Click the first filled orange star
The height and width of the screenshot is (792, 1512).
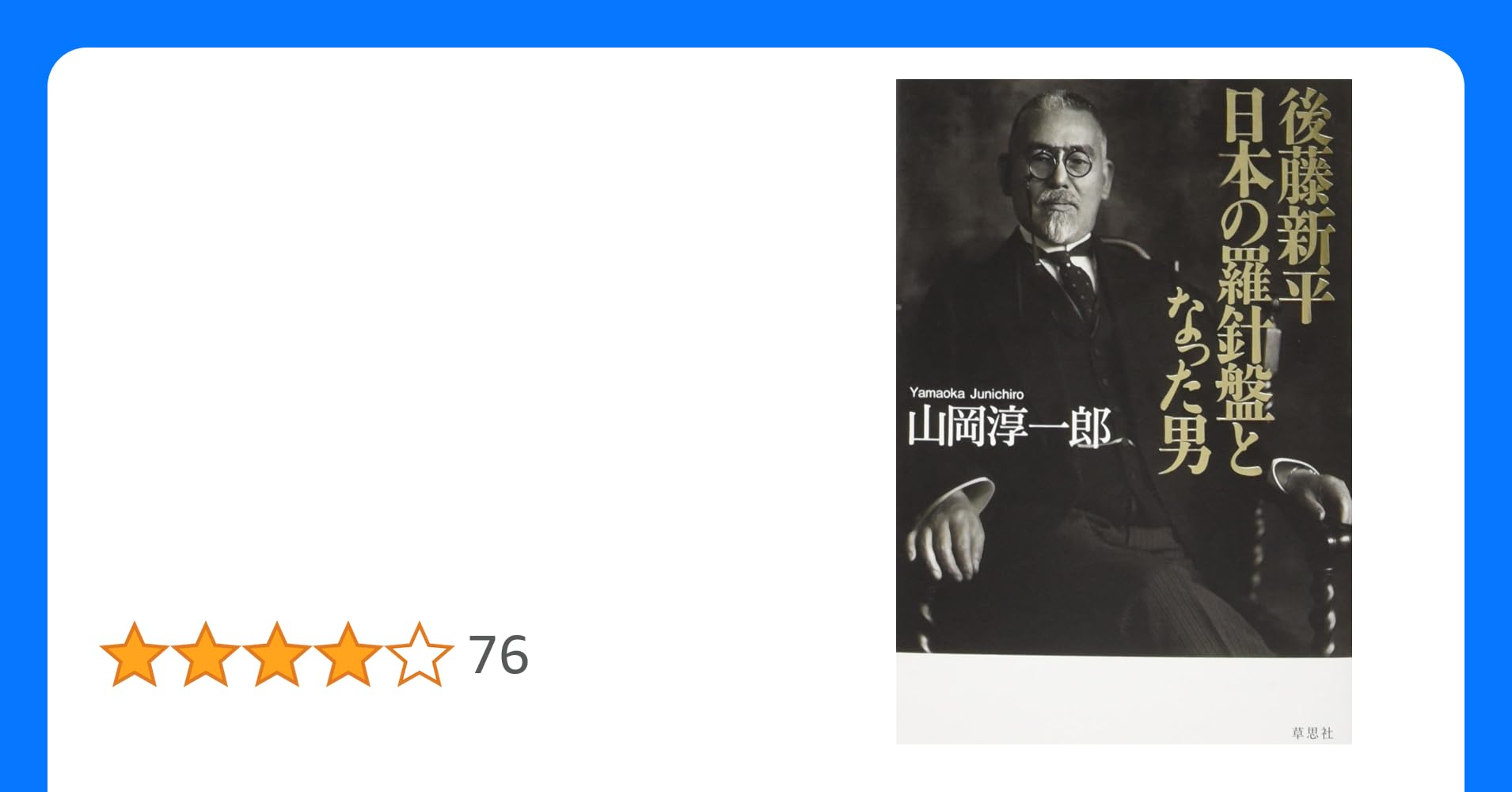click(x=135, y=654)
